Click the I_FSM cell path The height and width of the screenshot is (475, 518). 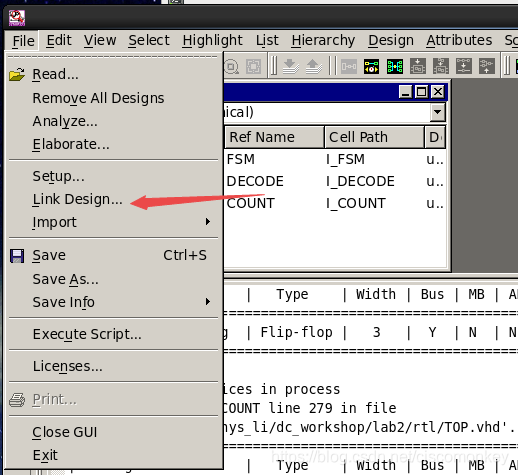pos(345,159)
